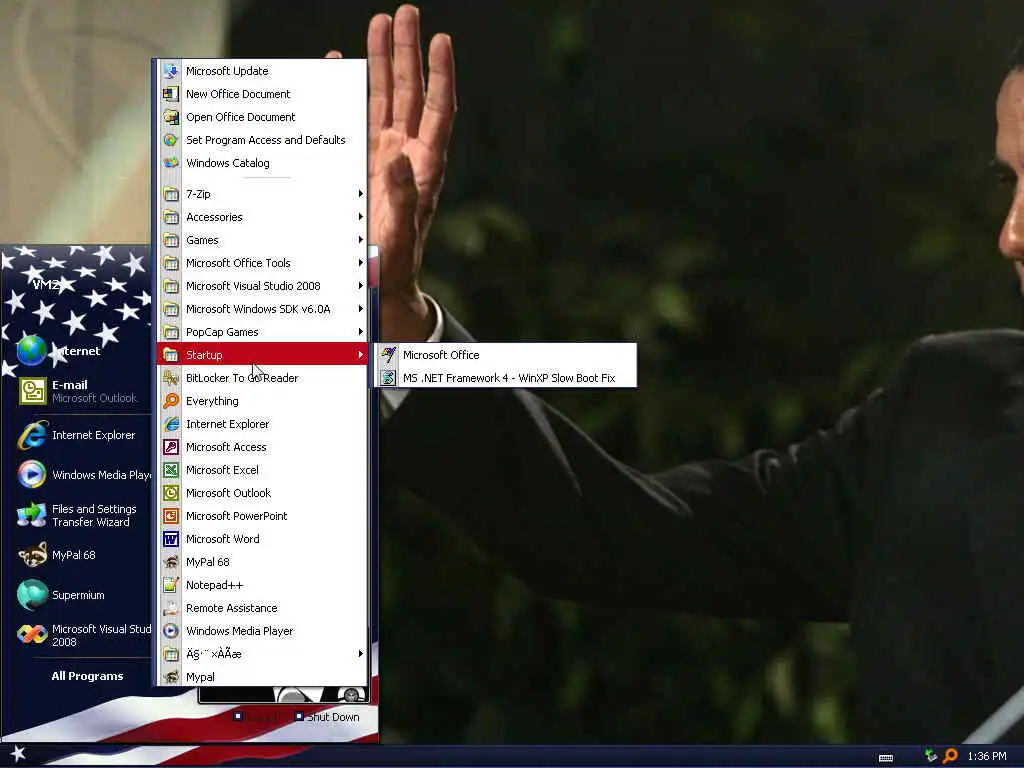Click the 1:36 PM clock
The height and width of the screenshot is (768, 1024).
click(x=987, y=756)
